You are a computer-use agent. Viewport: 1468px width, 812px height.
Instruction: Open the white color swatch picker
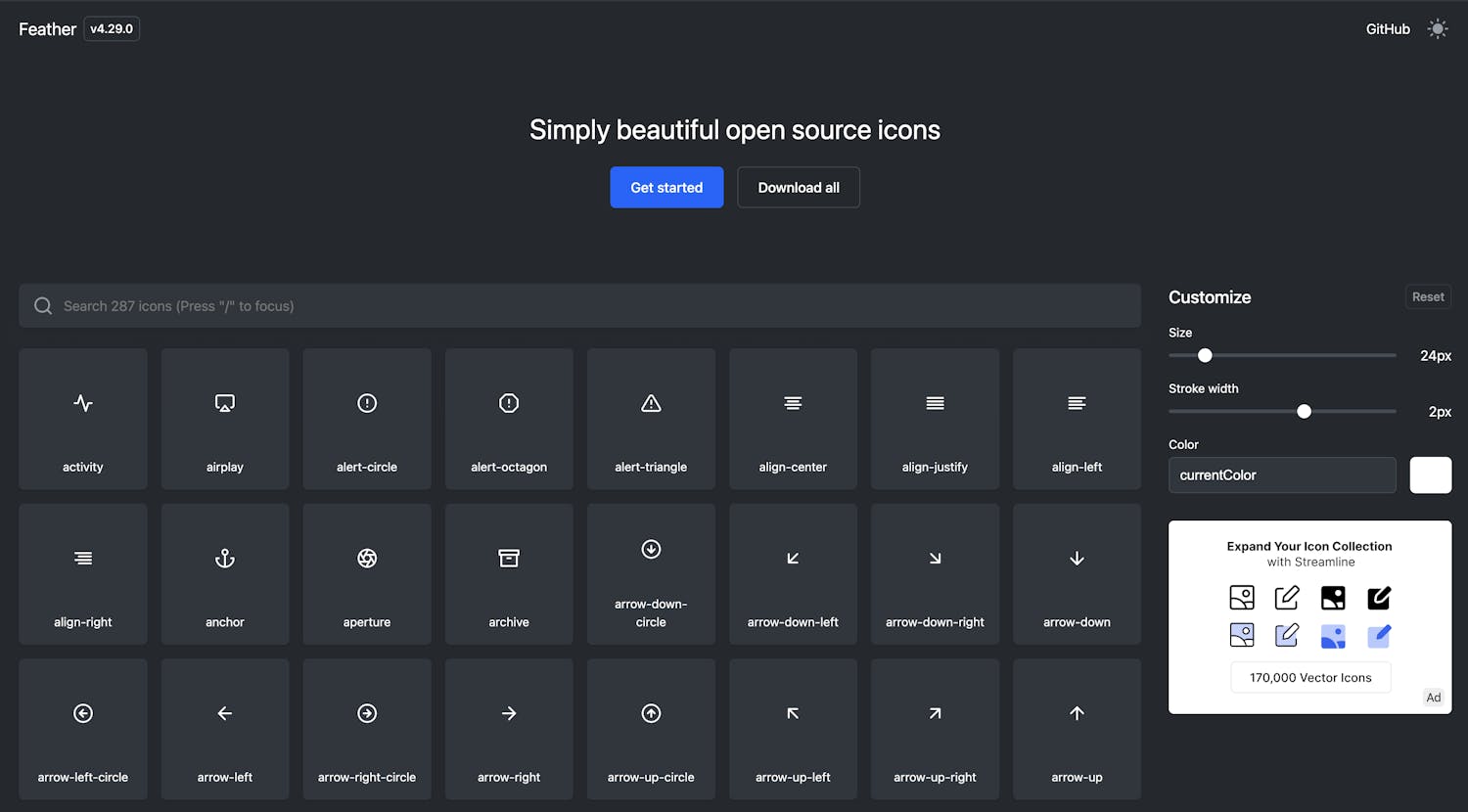tap(1430, 475)
